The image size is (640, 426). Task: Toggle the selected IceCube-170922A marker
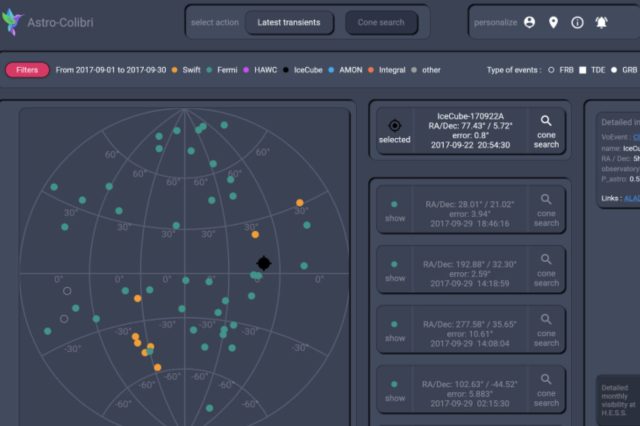(x=394, y=131)
